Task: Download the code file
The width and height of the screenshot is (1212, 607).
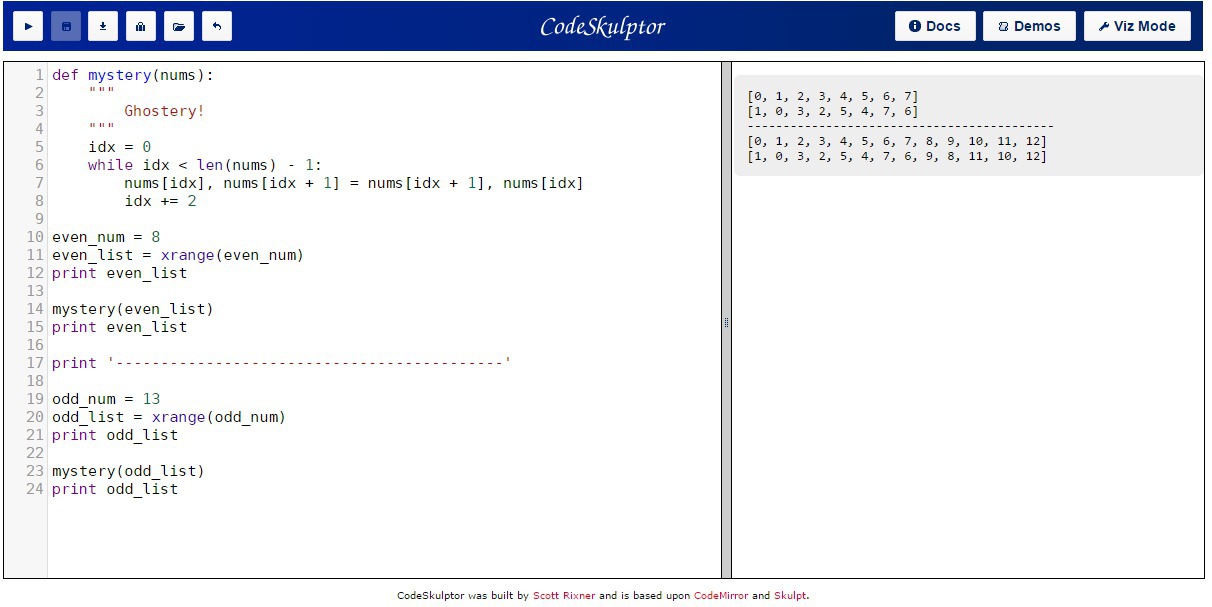Action: pyautogui.click(x=103, y=26)
